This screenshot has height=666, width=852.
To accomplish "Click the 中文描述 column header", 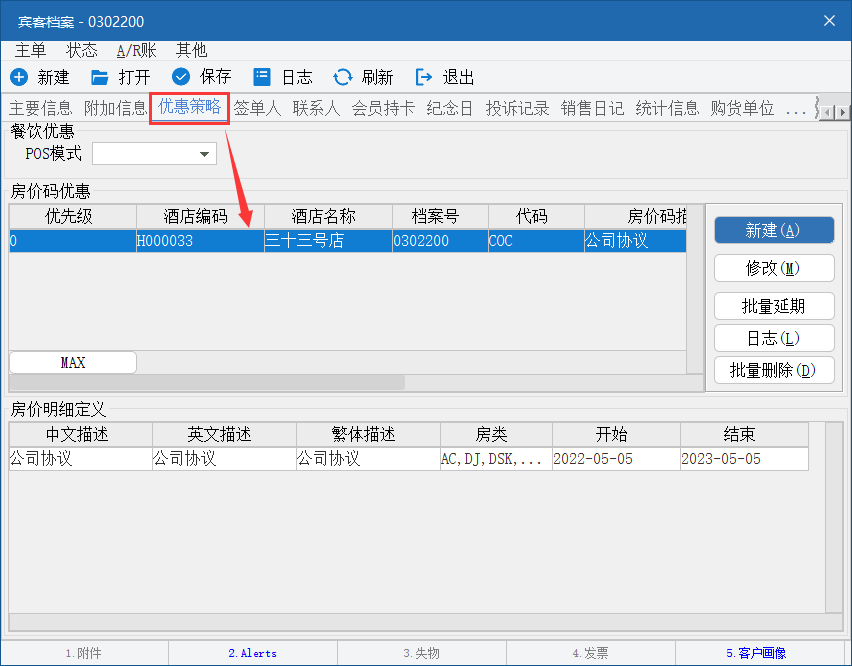I will (x=80, y=435).
